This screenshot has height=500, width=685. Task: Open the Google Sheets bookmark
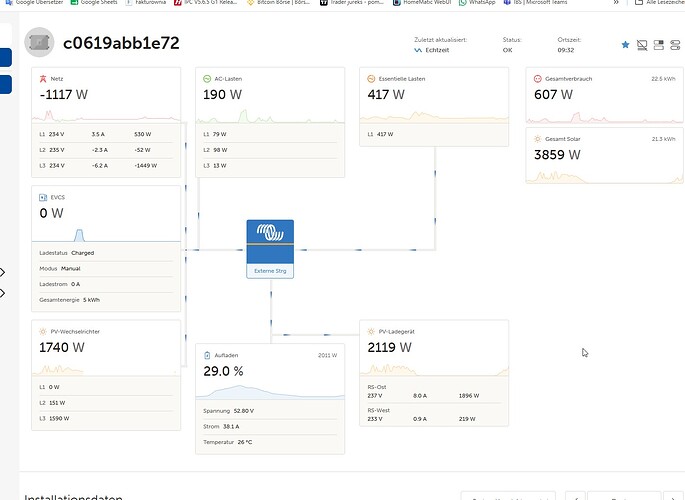coord(94,2)
